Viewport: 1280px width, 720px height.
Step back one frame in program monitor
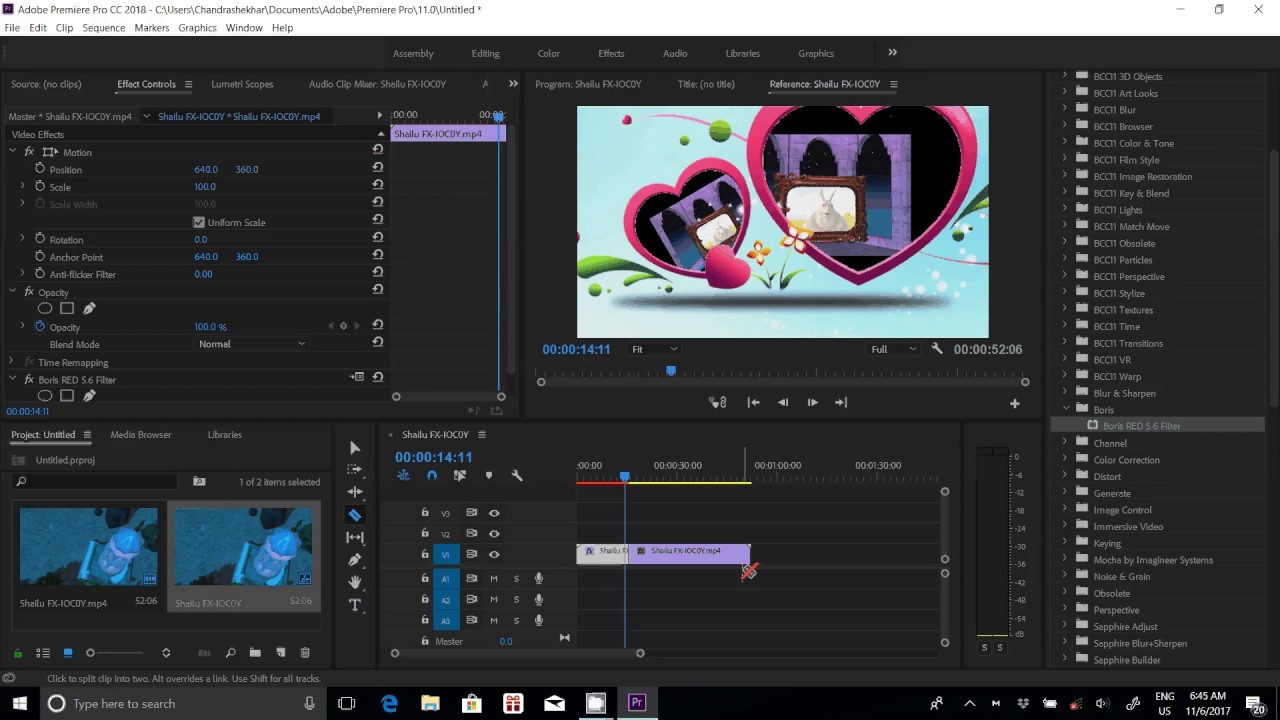[x=783, y=403]
